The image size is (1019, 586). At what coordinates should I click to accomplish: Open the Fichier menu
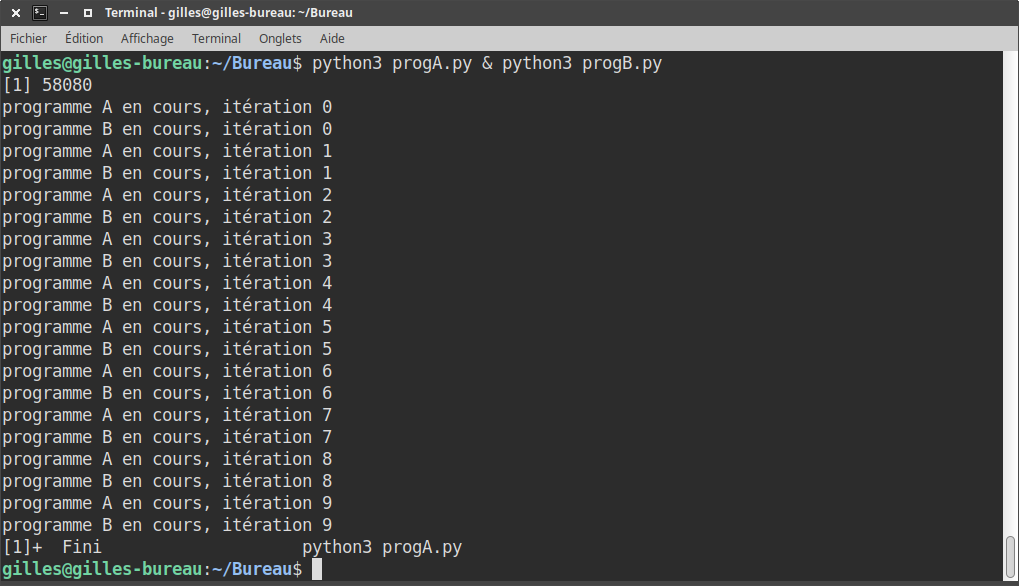[x=28, y=38]
